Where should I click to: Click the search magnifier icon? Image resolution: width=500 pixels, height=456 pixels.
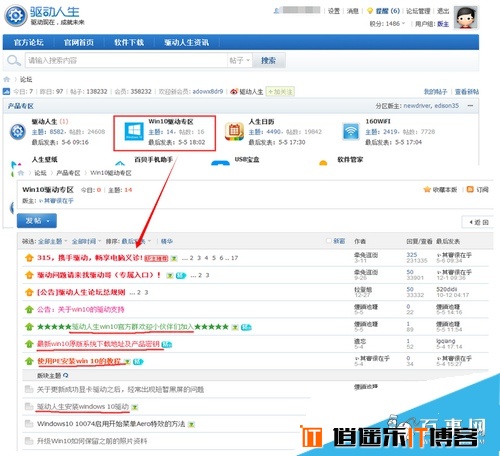[x=13, y=61]
